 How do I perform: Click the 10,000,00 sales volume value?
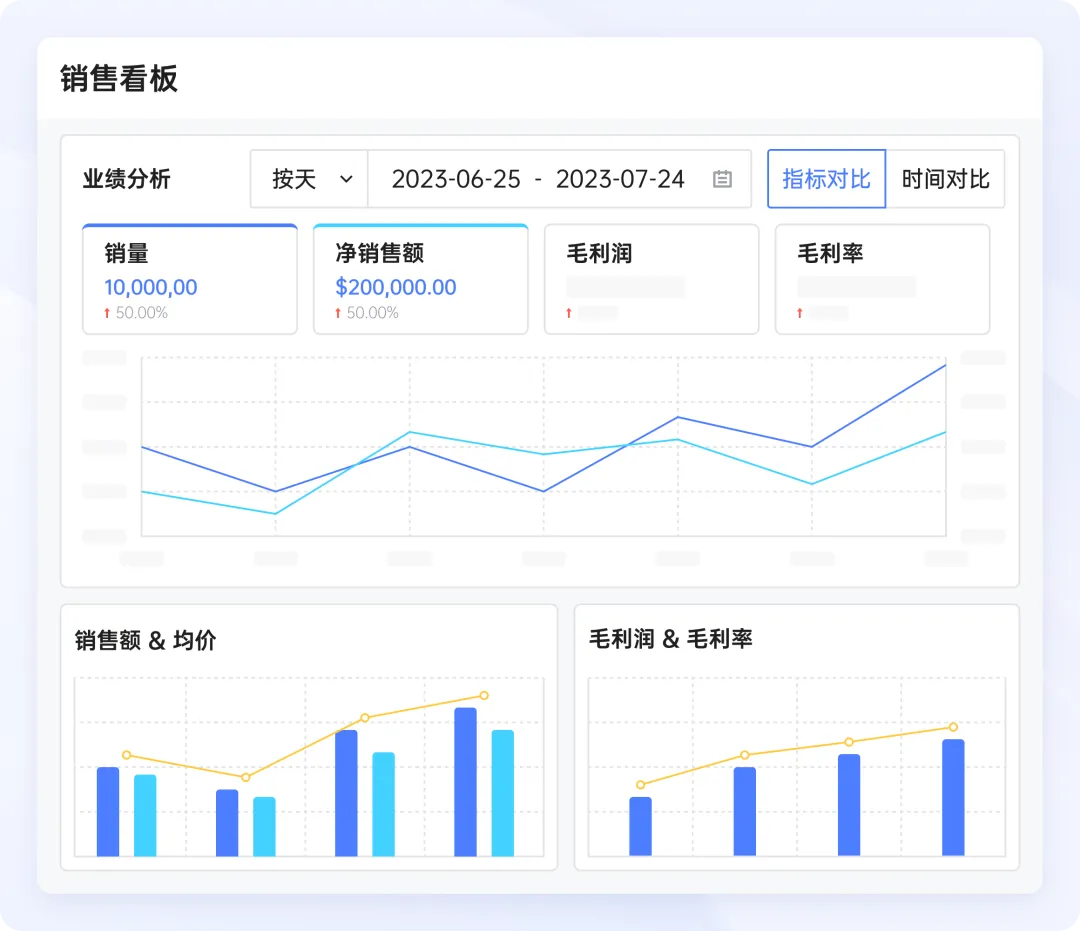click(x=151, y=287)
